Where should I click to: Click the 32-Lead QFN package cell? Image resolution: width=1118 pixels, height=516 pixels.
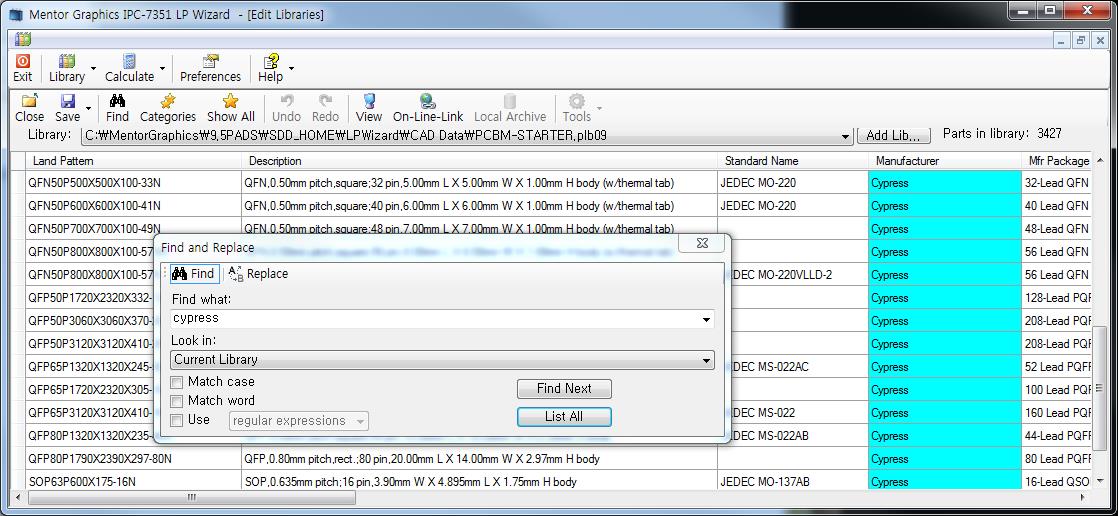pyautogui.click(x=1057, y=183)
